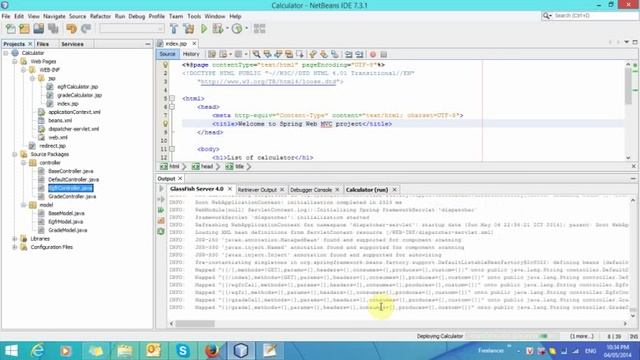Image resolution: width=640 pixels, height=360 pixels.
Task: Collapse the Web Pages folder
Action: coord(15,61)
